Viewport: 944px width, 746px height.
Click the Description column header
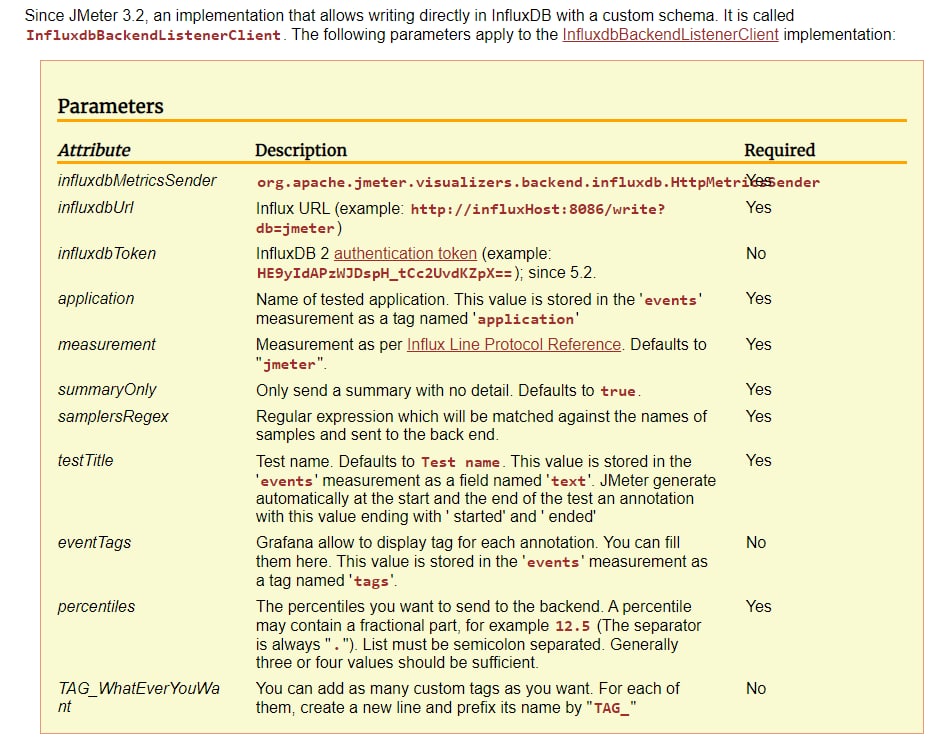(x=301, y=150)
